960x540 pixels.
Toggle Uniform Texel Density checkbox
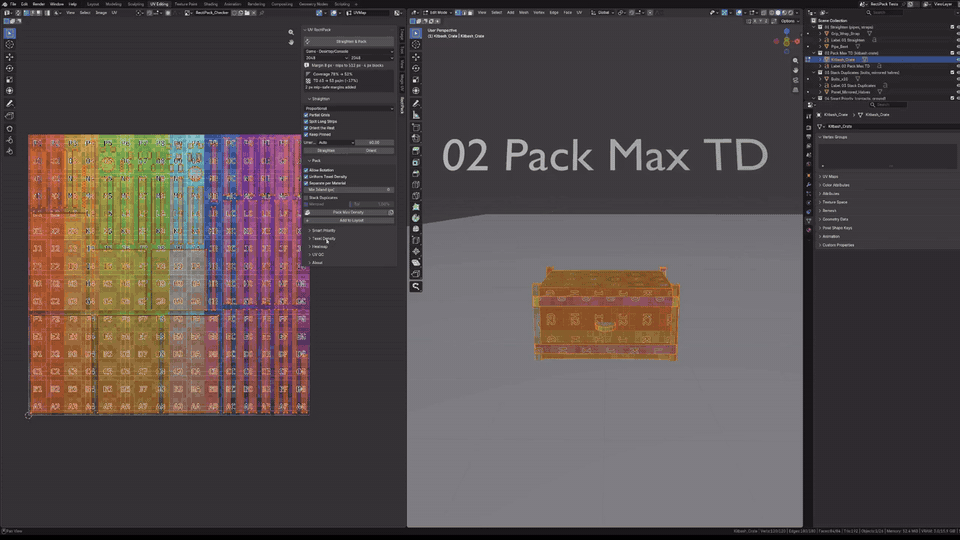(x=306, y=176)
